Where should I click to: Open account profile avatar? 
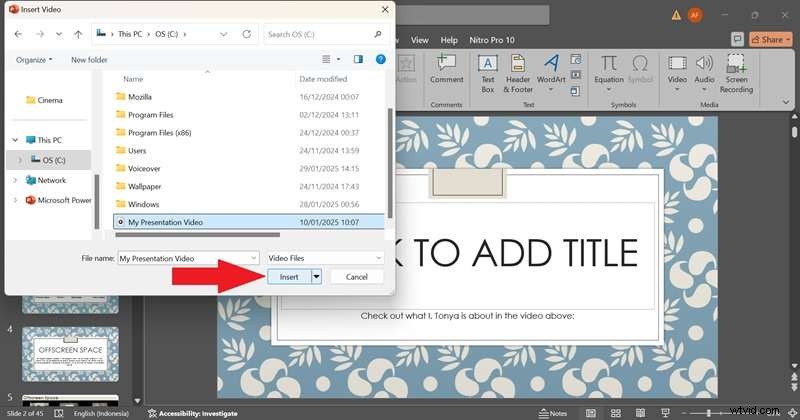[694, 15]
